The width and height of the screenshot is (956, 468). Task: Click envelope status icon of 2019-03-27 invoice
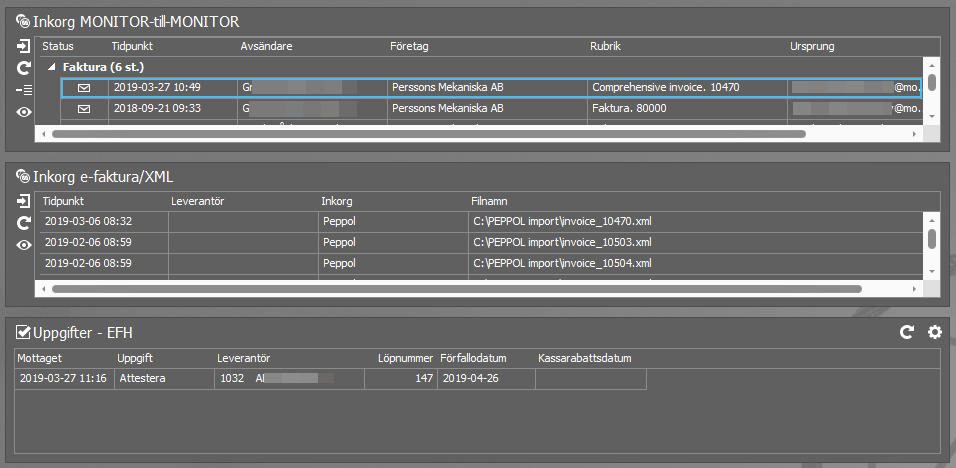(84, 88)
